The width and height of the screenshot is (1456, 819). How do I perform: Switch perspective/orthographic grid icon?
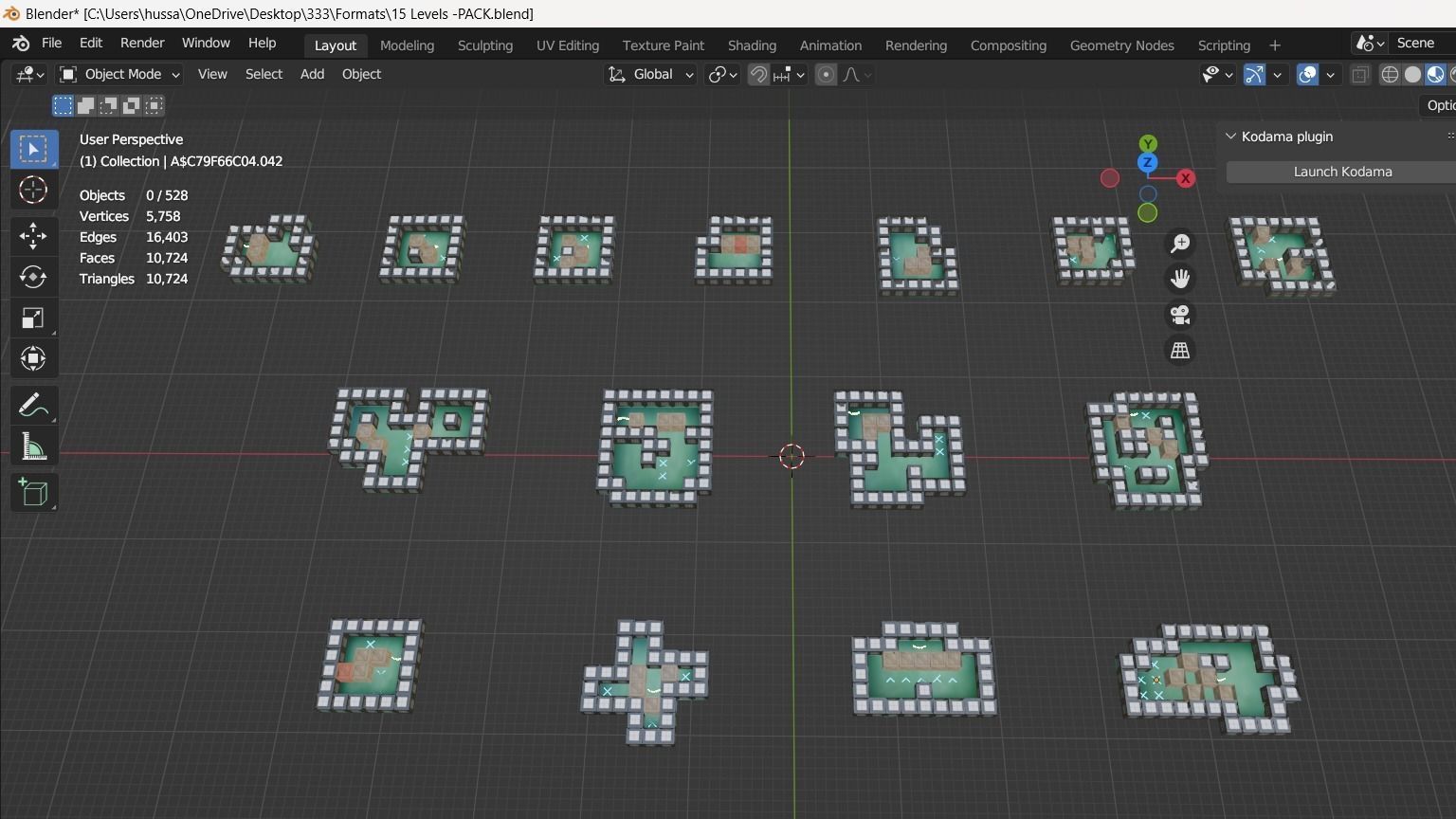pos(1180,351)
